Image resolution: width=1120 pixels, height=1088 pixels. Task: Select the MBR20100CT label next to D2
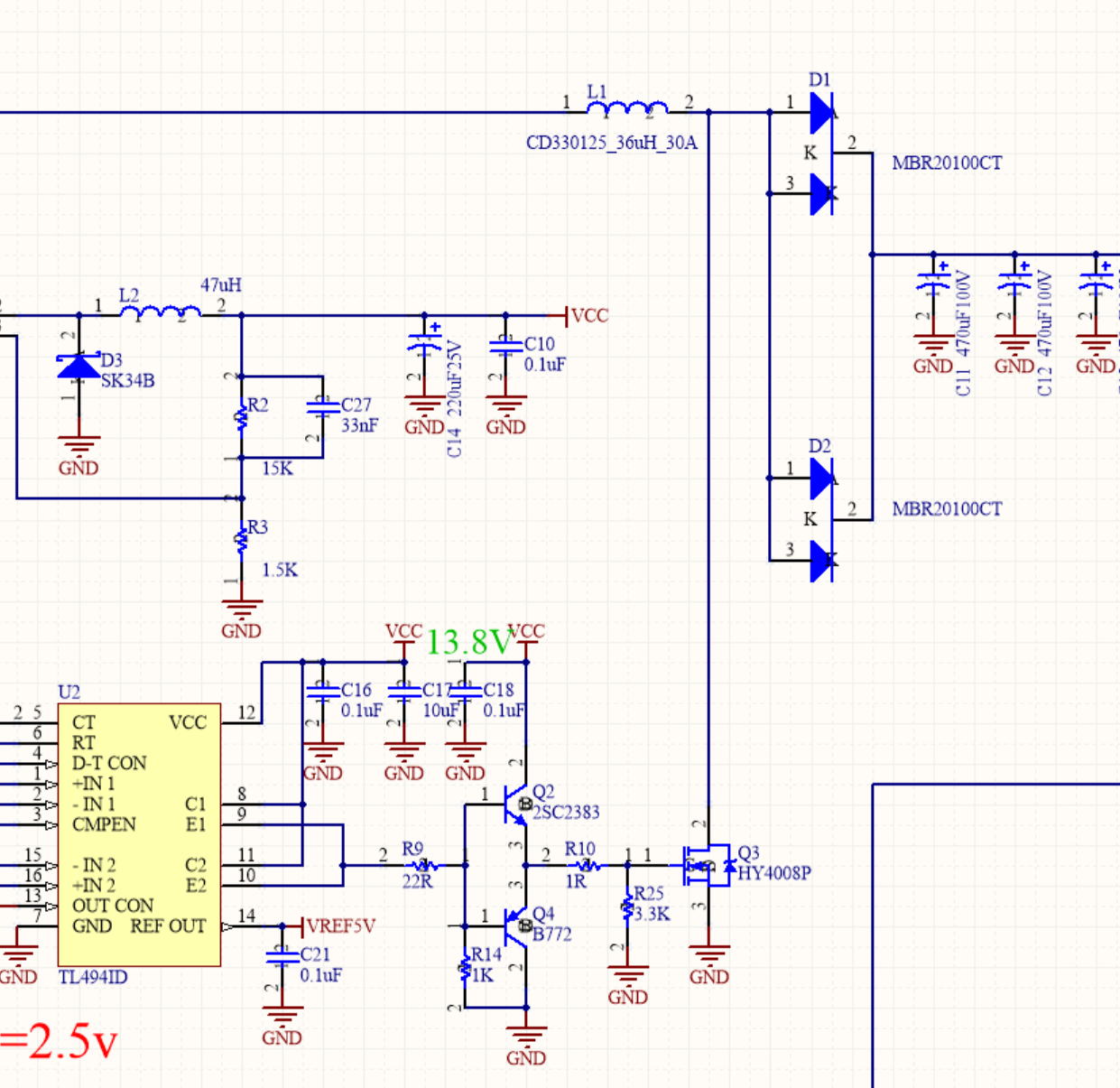click(x=947, y=509)
